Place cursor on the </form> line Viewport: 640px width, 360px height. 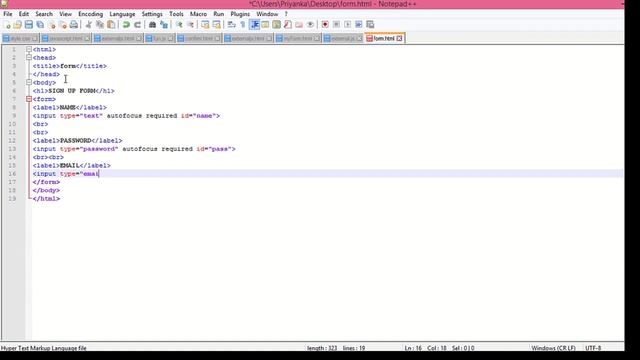[46, 182]
